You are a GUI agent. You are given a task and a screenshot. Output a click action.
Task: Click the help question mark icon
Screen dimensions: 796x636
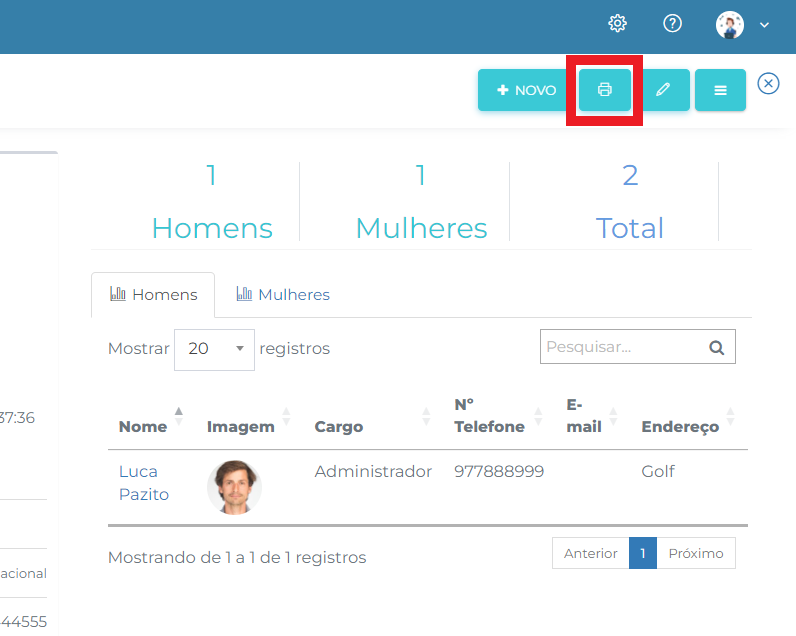[x=673, y=23]
